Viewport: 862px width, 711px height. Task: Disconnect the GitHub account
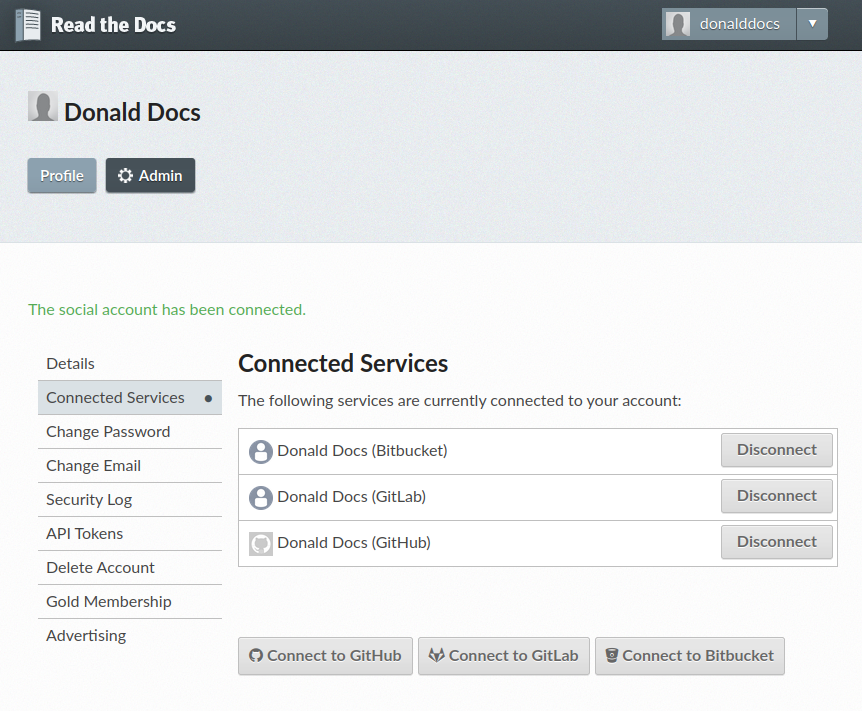[776, 542]
